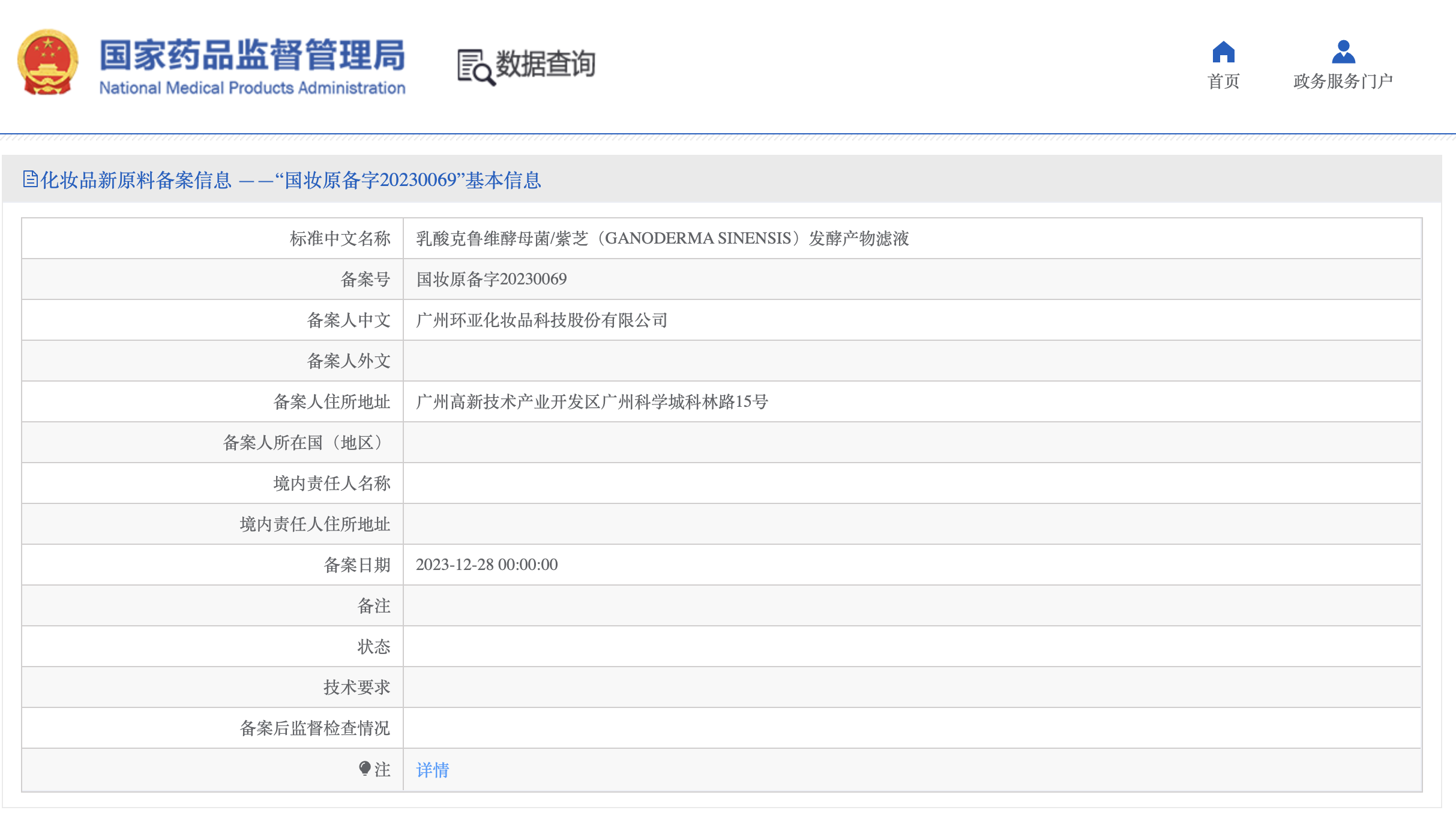Open the 政务服务门户 link
Viewport: 1456px width, 828px height.
click(1343, 82)
